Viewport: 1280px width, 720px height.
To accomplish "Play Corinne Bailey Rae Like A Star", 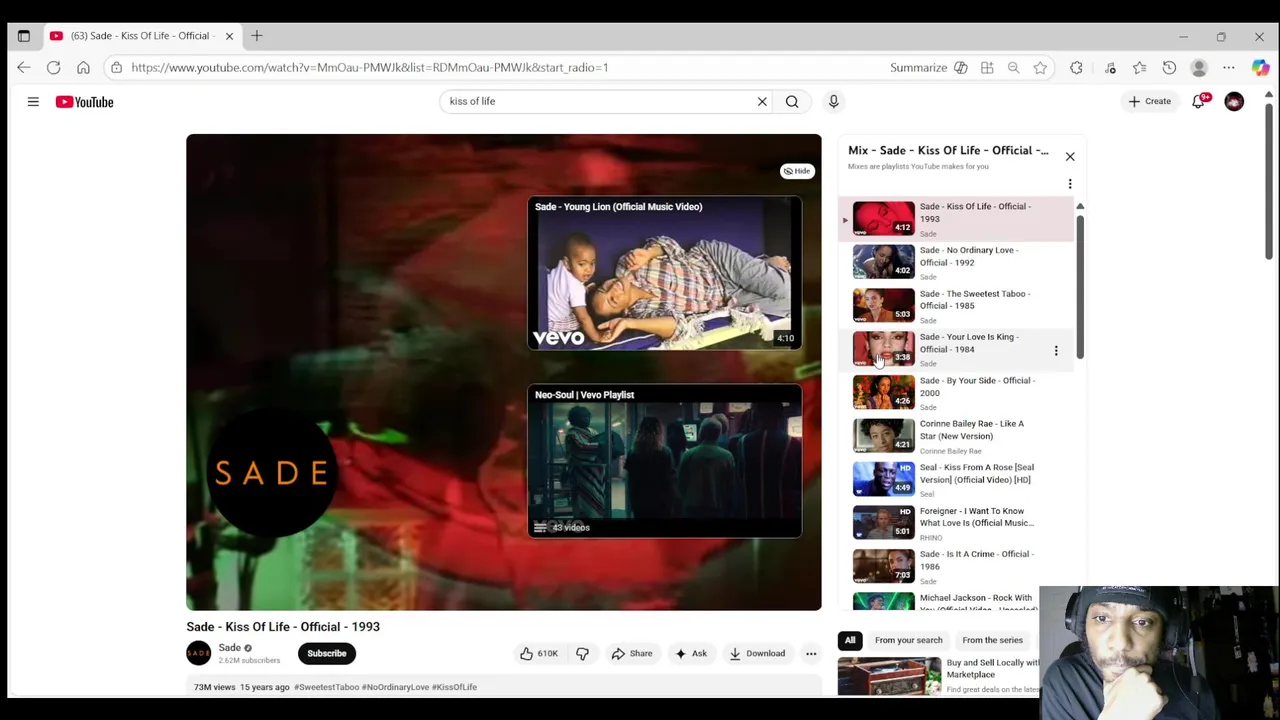I will coord(955,436).
